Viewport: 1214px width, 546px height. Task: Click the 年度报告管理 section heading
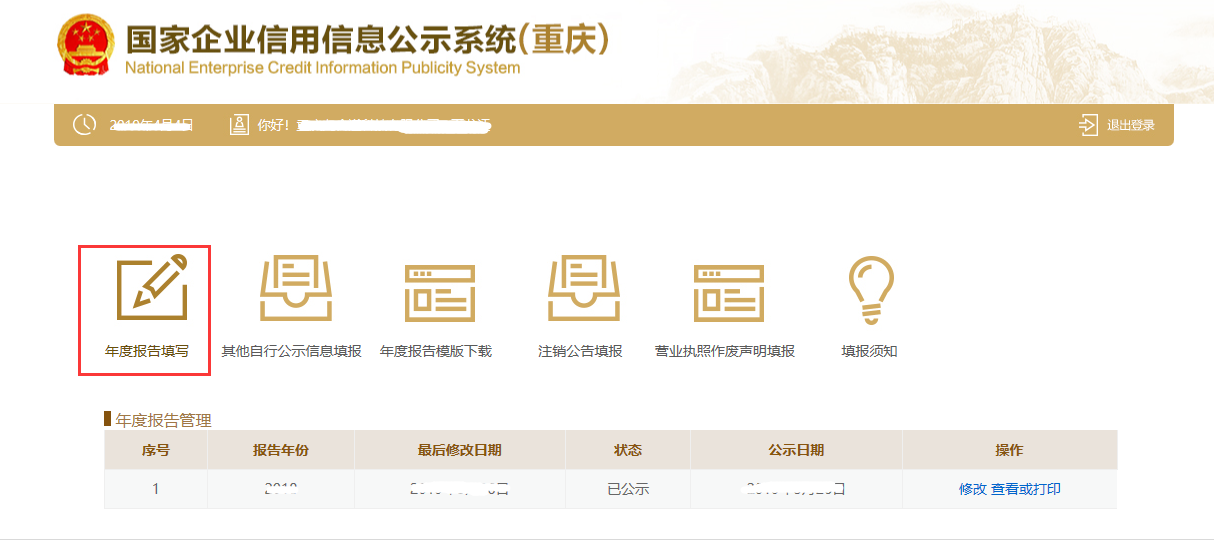164,420
